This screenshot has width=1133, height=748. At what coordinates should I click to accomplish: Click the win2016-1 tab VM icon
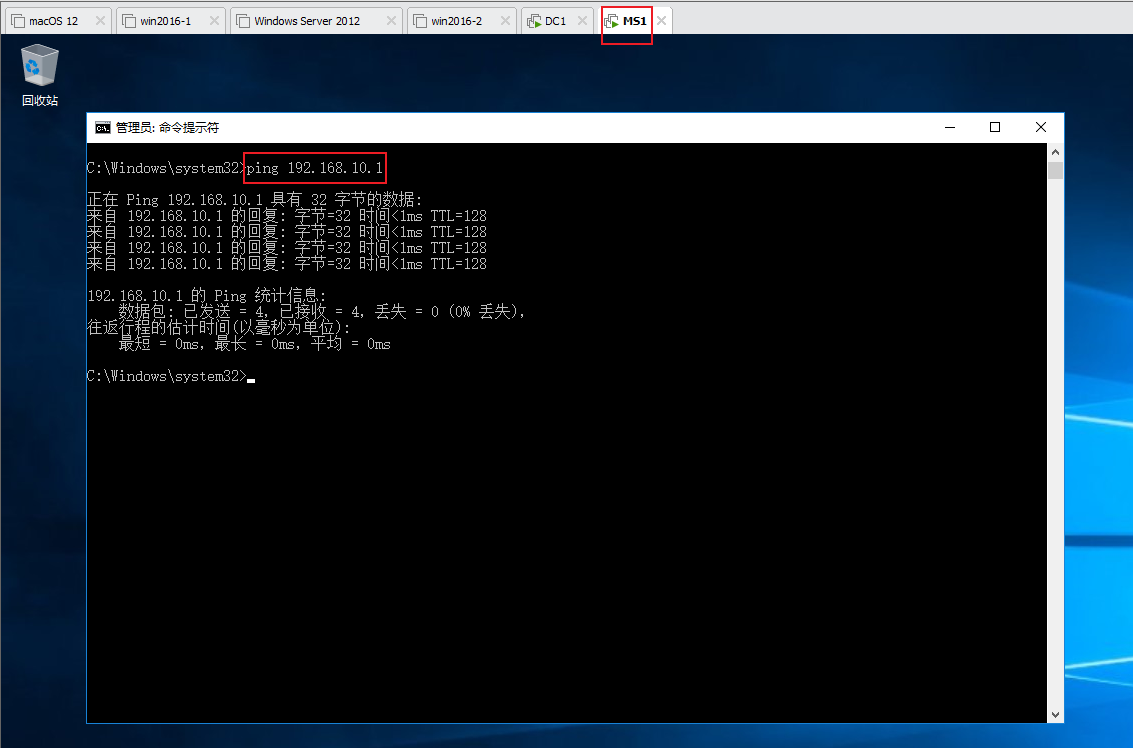pos(129,21)
